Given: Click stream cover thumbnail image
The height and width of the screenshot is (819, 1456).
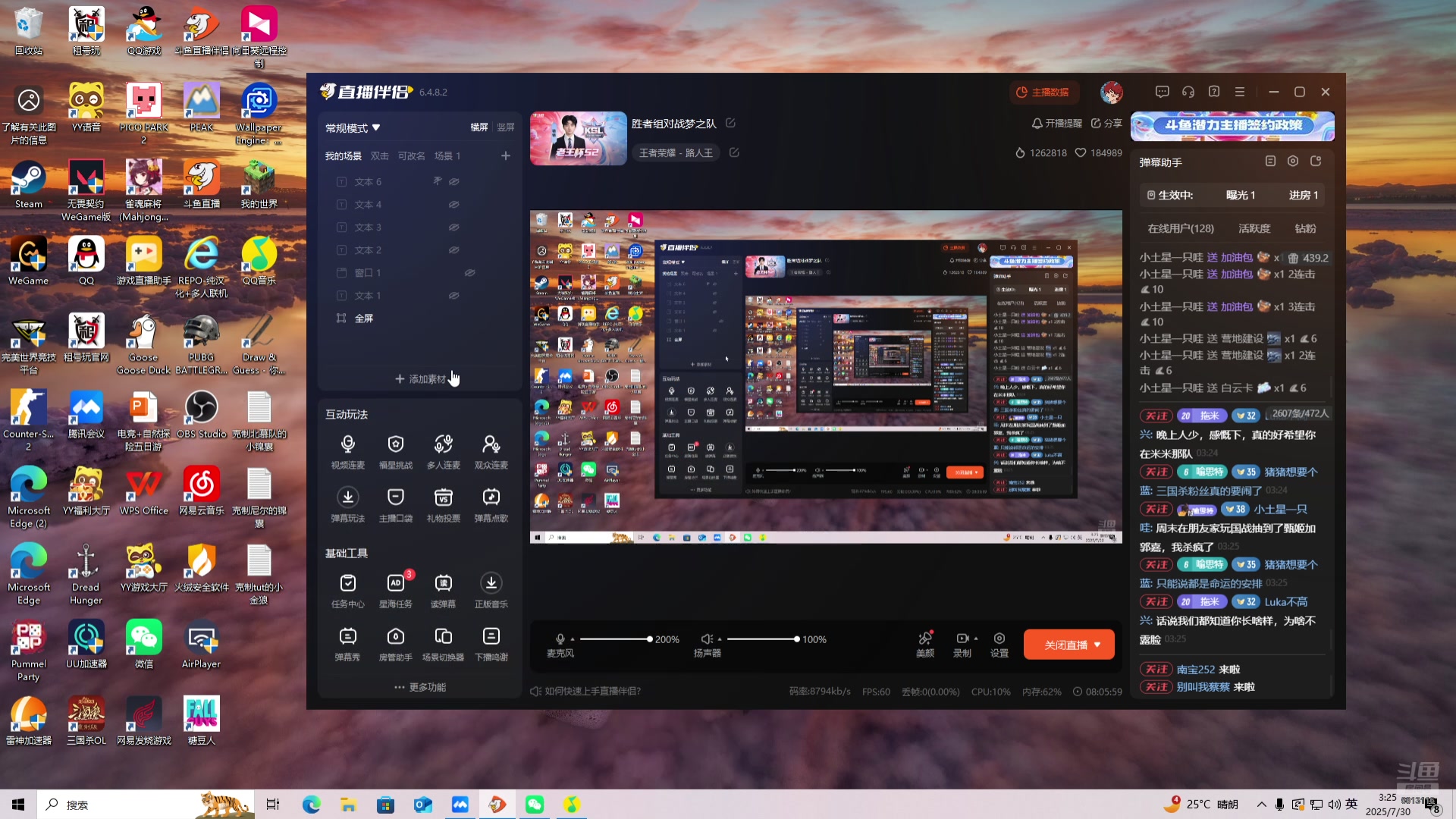Looking at the screenshot, I should (578, 139).
